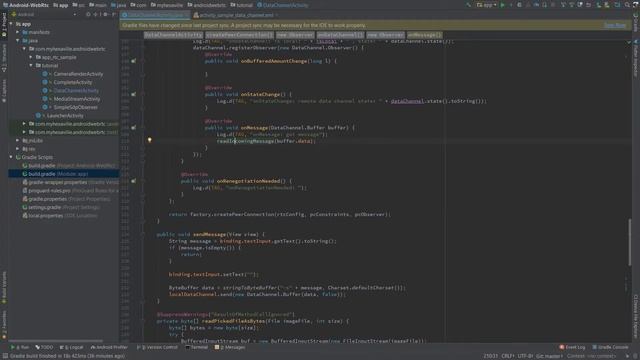Open the Device File Explorer side panel button
Screen dimensions: 640x360
click(x=636, y=316)
